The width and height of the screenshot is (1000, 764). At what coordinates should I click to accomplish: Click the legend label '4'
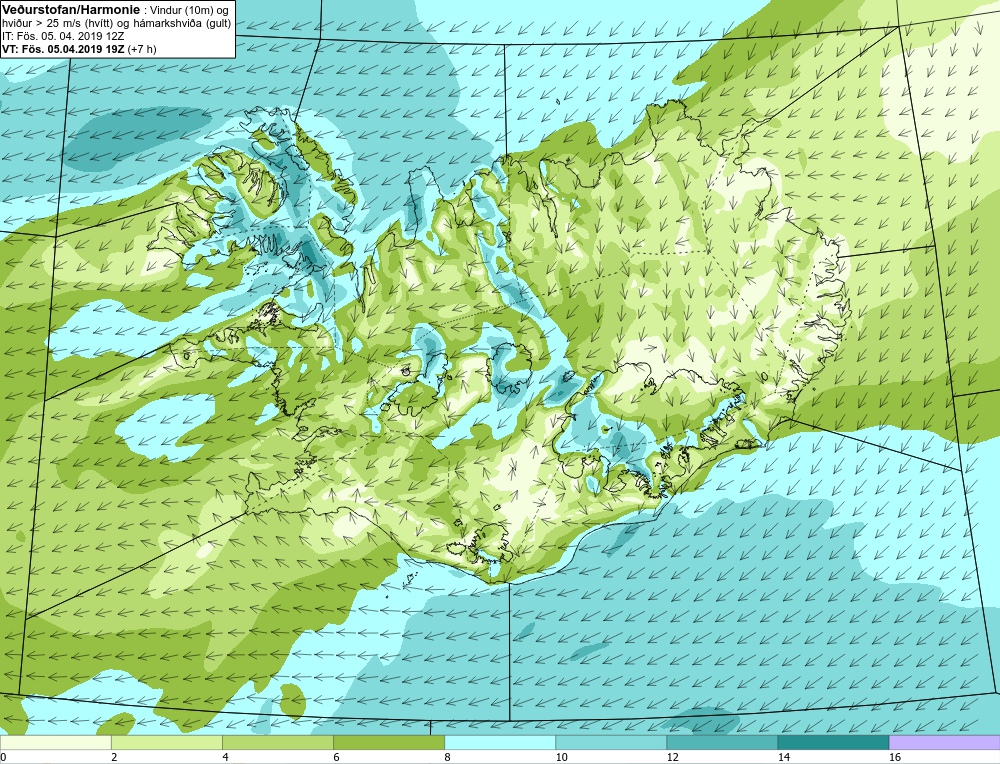click(225, 757)
